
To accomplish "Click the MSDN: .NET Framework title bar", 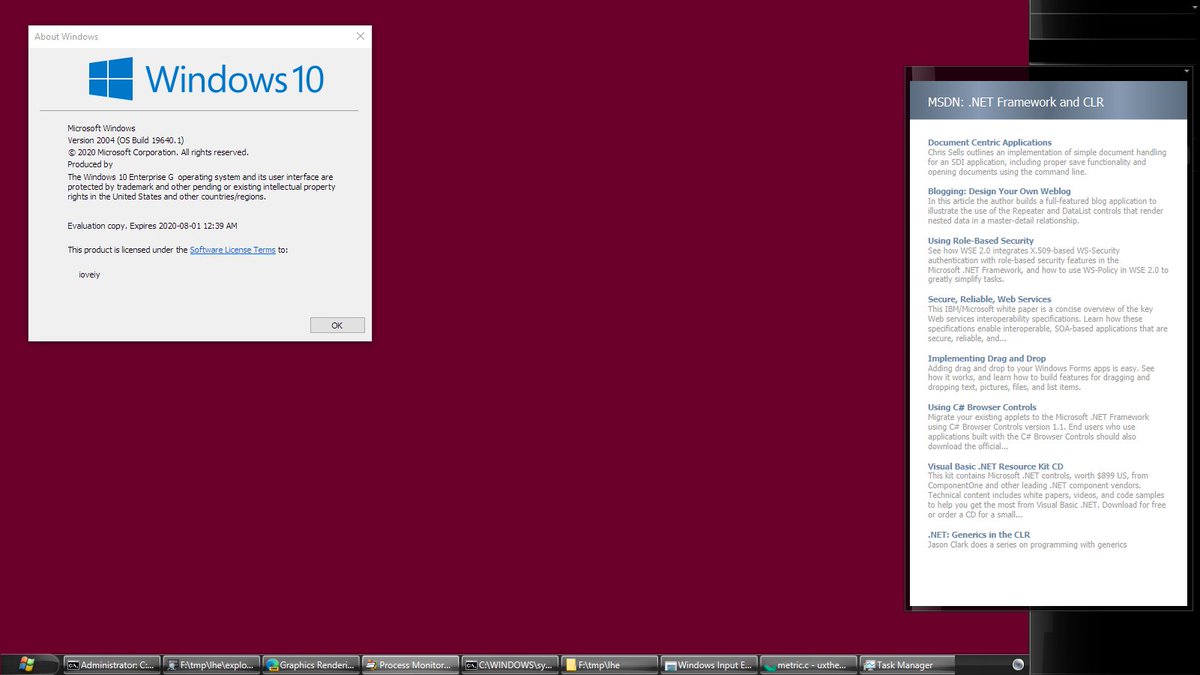I will point(1014,101).
